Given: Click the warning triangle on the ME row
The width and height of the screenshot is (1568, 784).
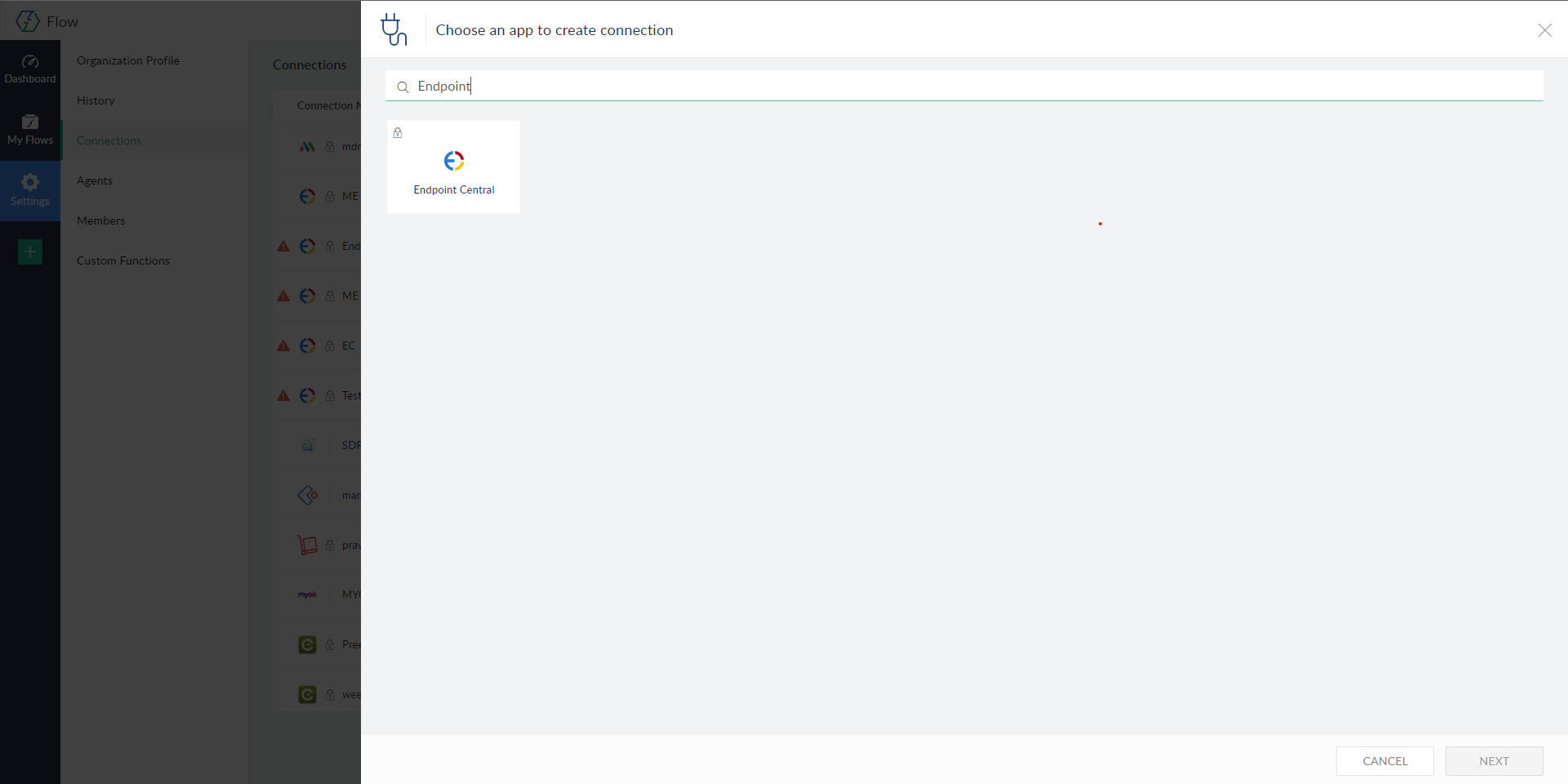Looking at the screenshot, I should click(x=283, y=296).
